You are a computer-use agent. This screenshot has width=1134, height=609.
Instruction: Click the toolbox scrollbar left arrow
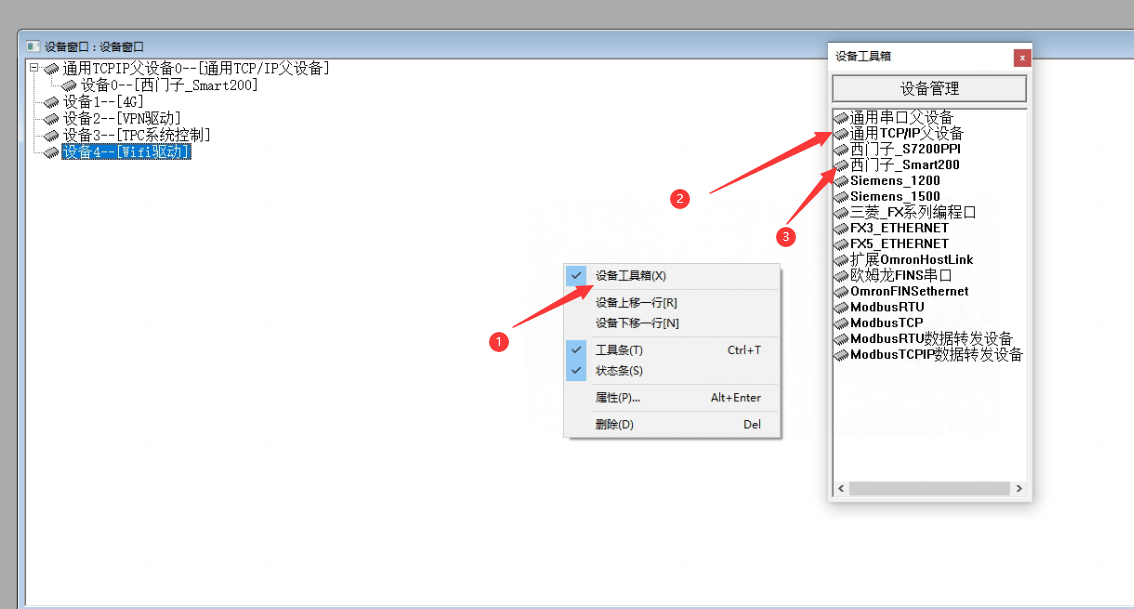[x=841, y=489]
